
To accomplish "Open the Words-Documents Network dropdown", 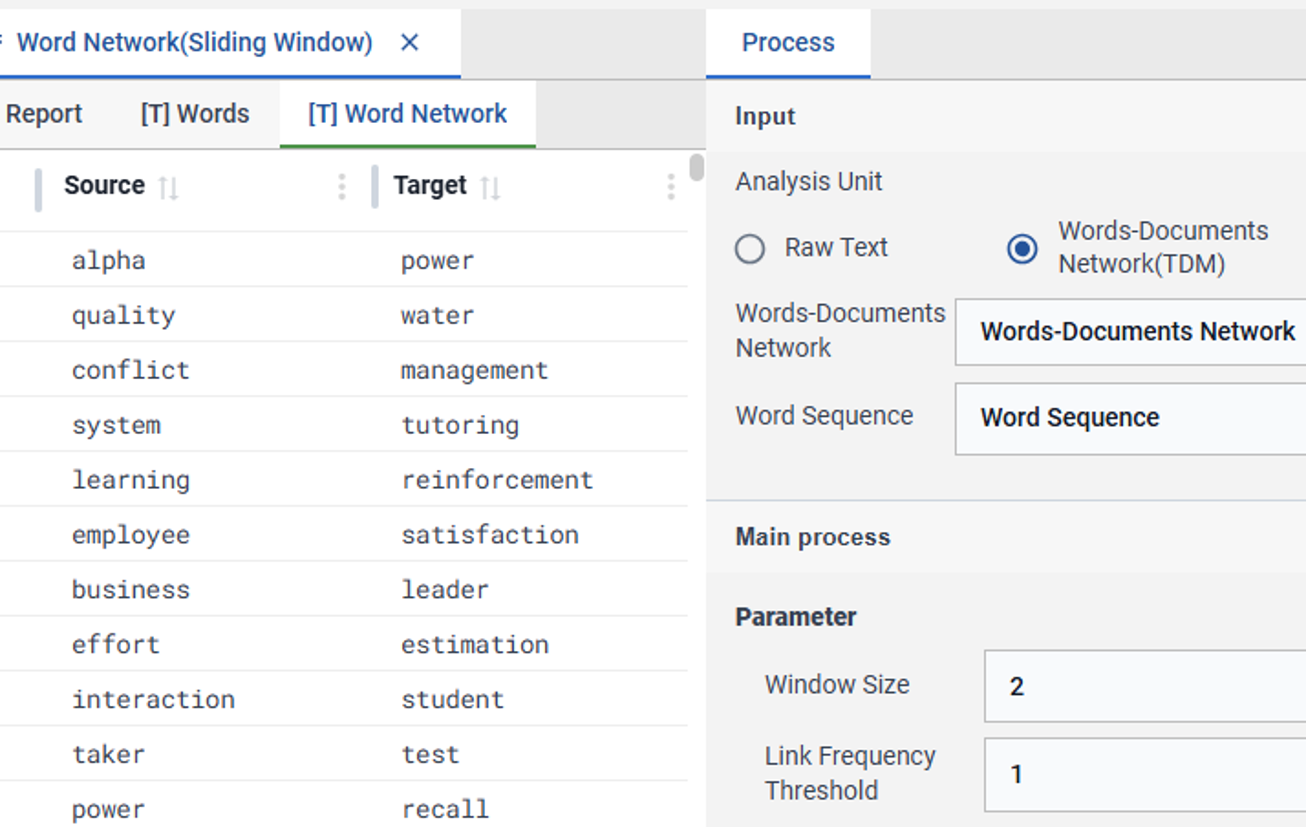I will (x=1130, y=332).
